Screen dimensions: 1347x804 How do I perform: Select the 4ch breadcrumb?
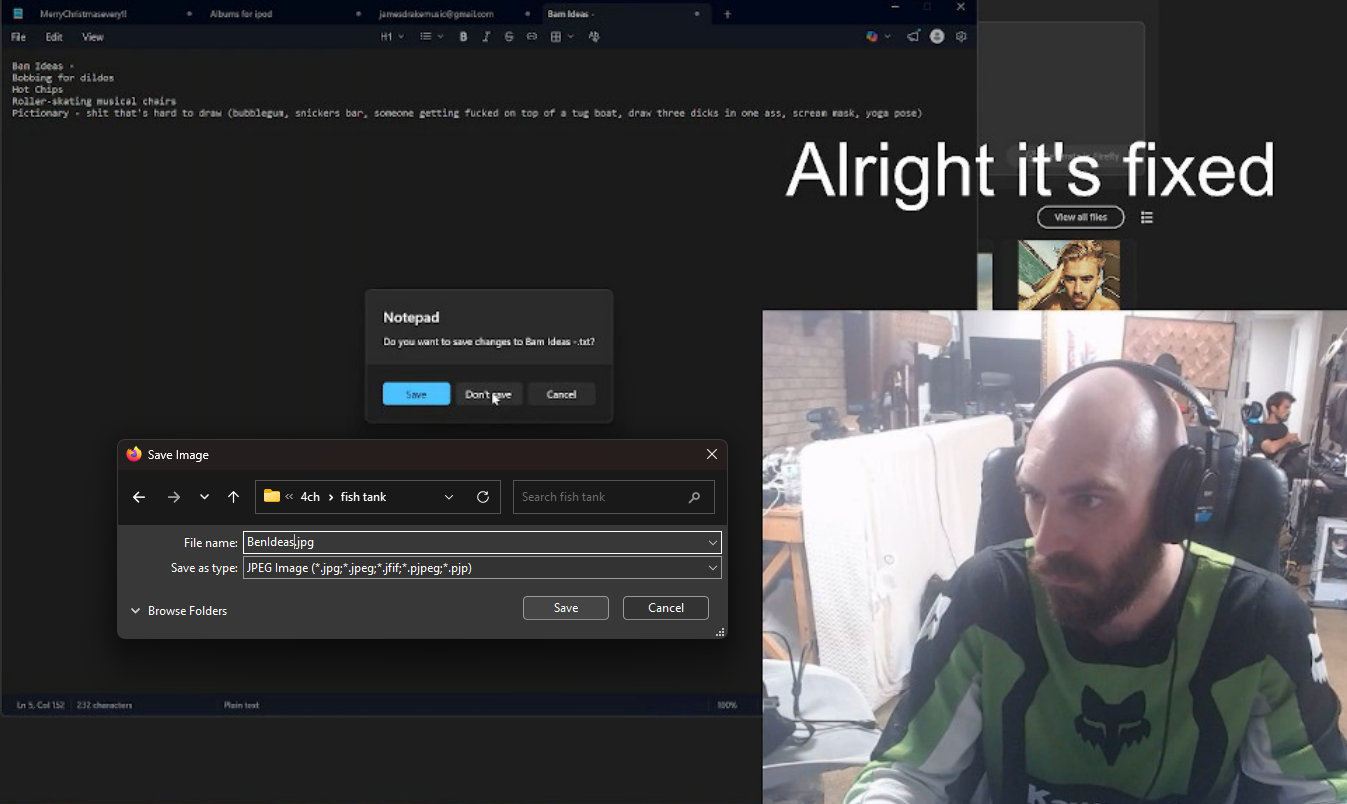coord(310,497)
